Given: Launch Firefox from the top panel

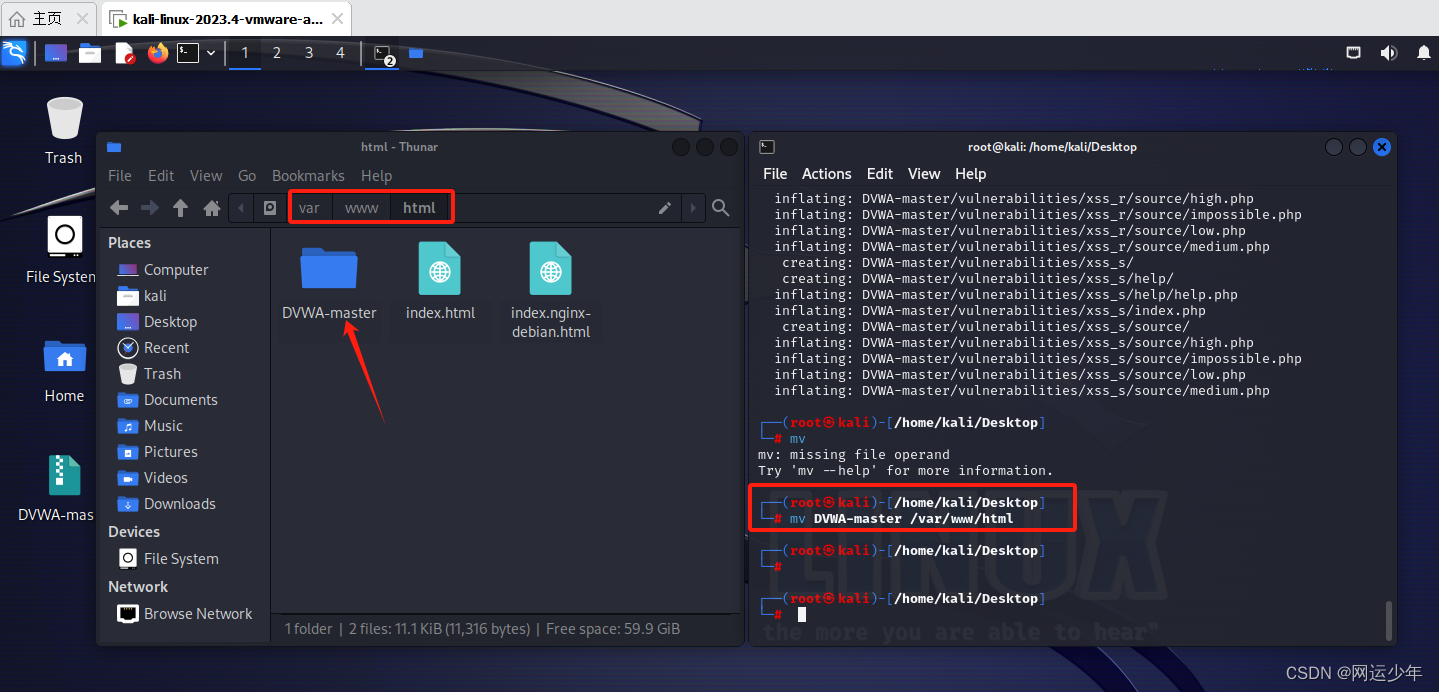Looking at the screenshot, I should coord(158,53).
